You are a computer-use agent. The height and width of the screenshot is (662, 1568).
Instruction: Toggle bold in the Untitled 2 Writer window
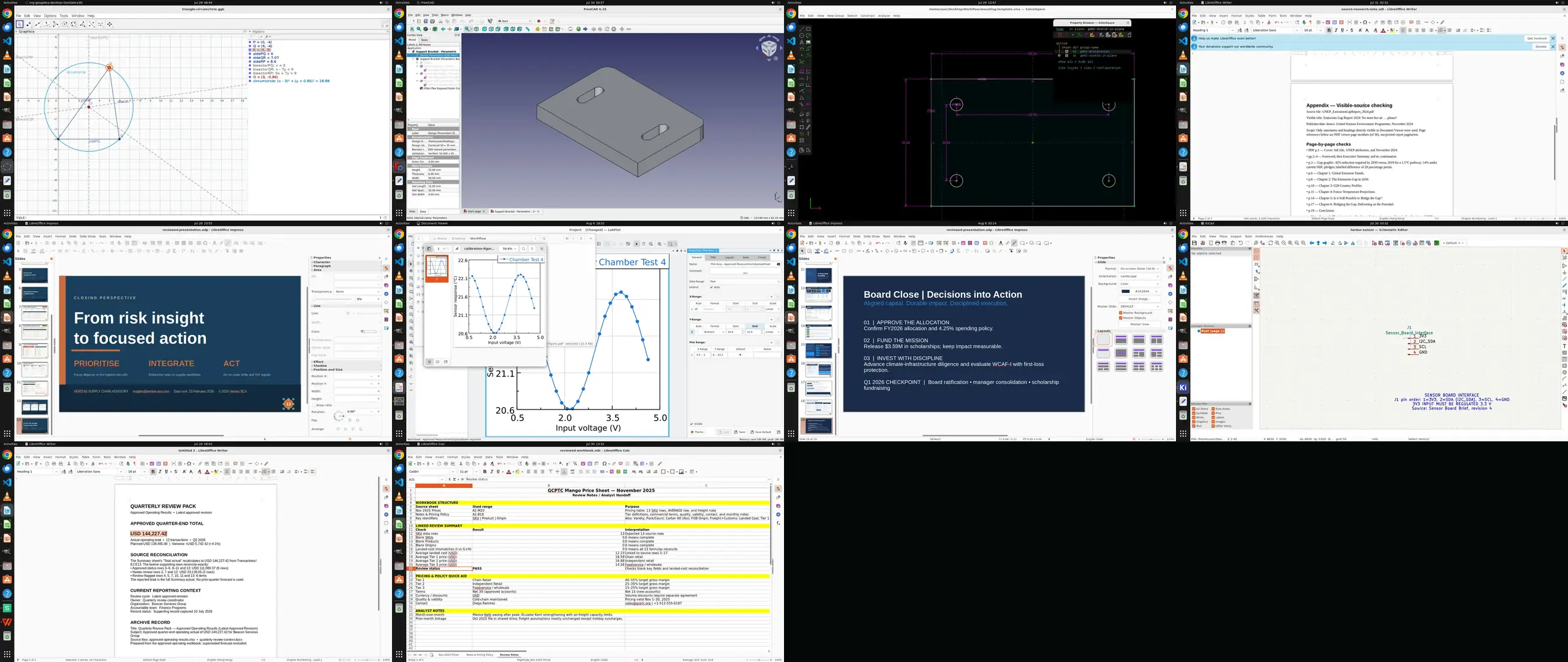click(153, 472)
